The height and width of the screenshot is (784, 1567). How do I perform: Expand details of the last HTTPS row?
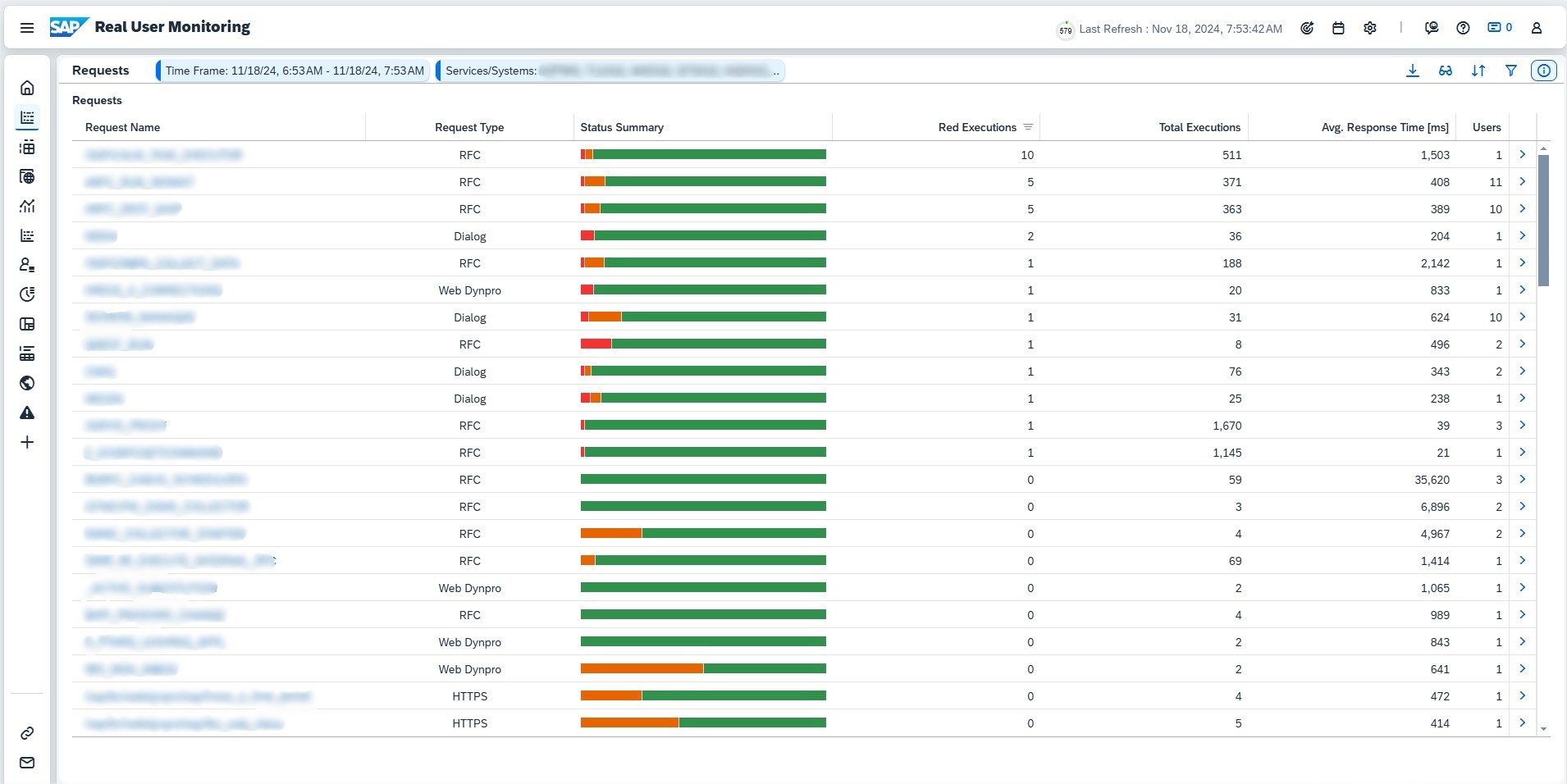pos(1522,722)
